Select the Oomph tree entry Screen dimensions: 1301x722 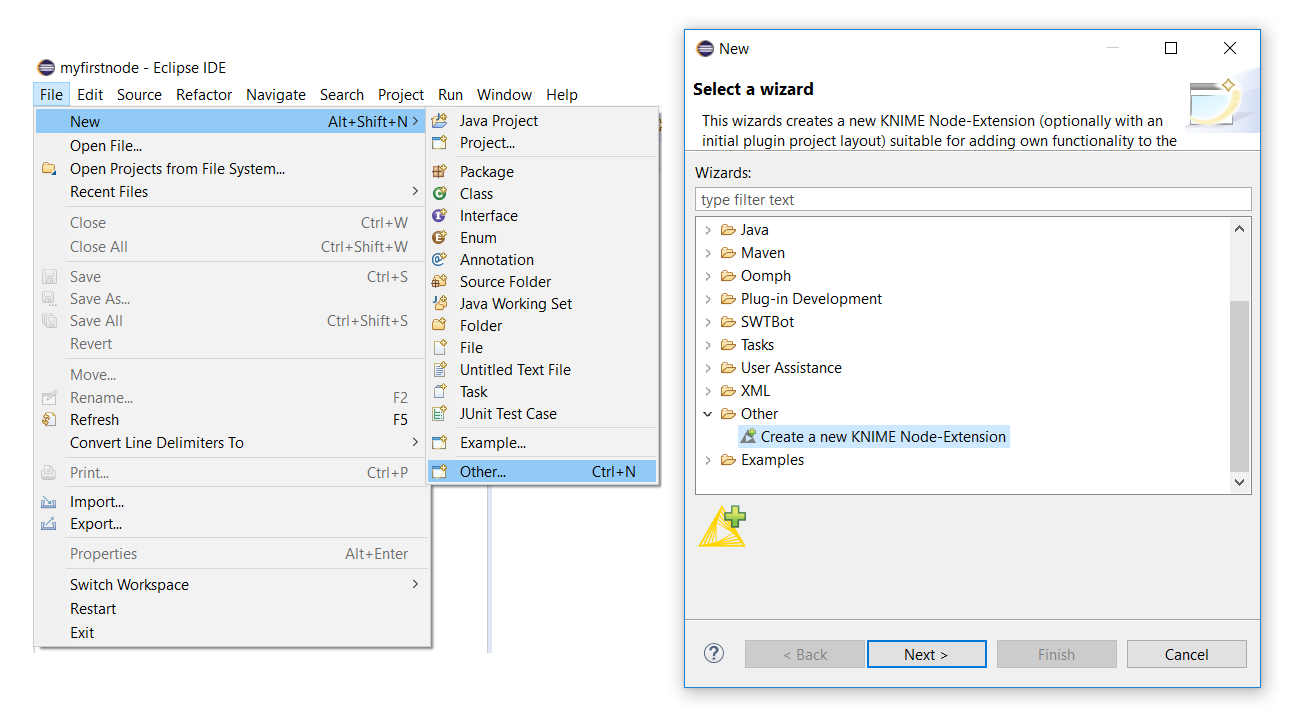pos(765,276)
